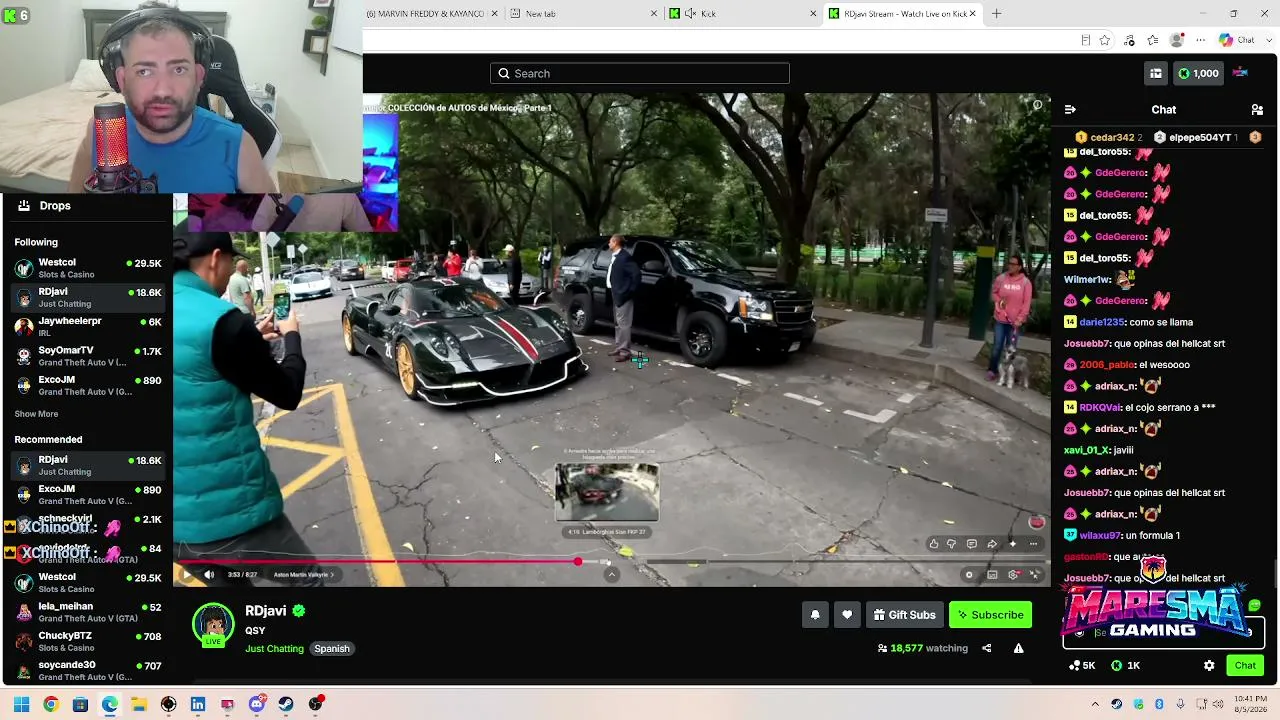Report the stream via the warning triangle icon
The width and height of the screenshot is (1280, 720).
pyautogui.click(x=1018, y=648)
